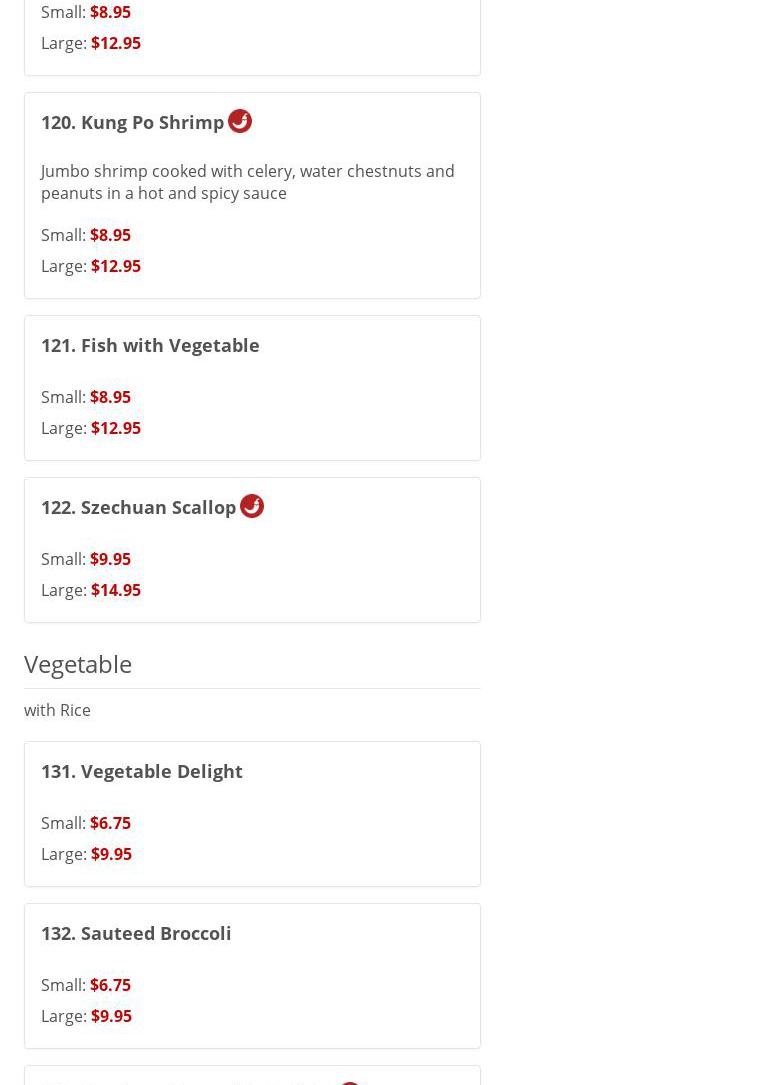Click Large $9.95 for Vegetable Delight
This screenshot has width=770, height=1085.
pos(86,854)
